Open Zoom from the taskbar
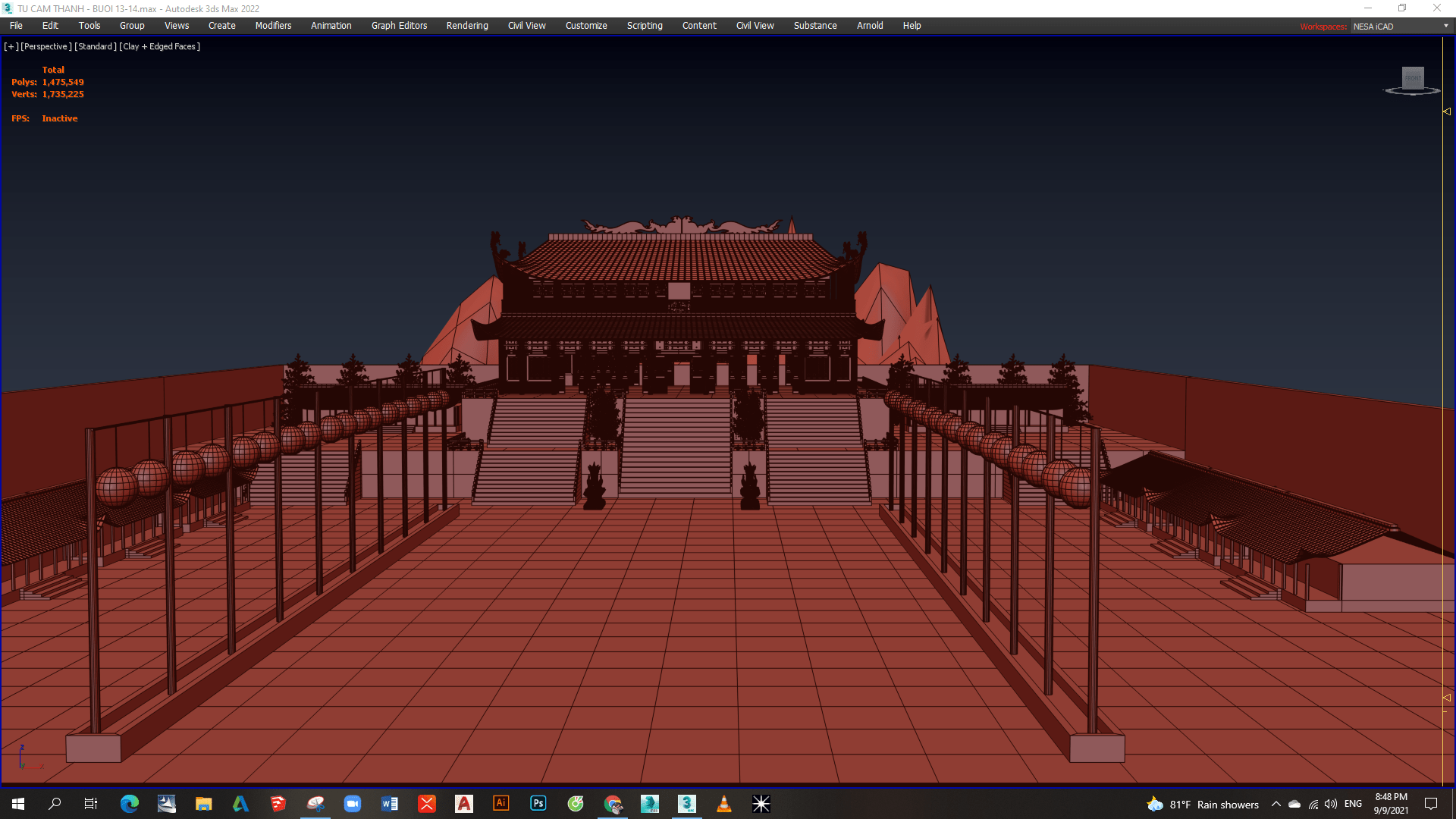The width and height of the screenshot is (1456, 819). (353, 804)
